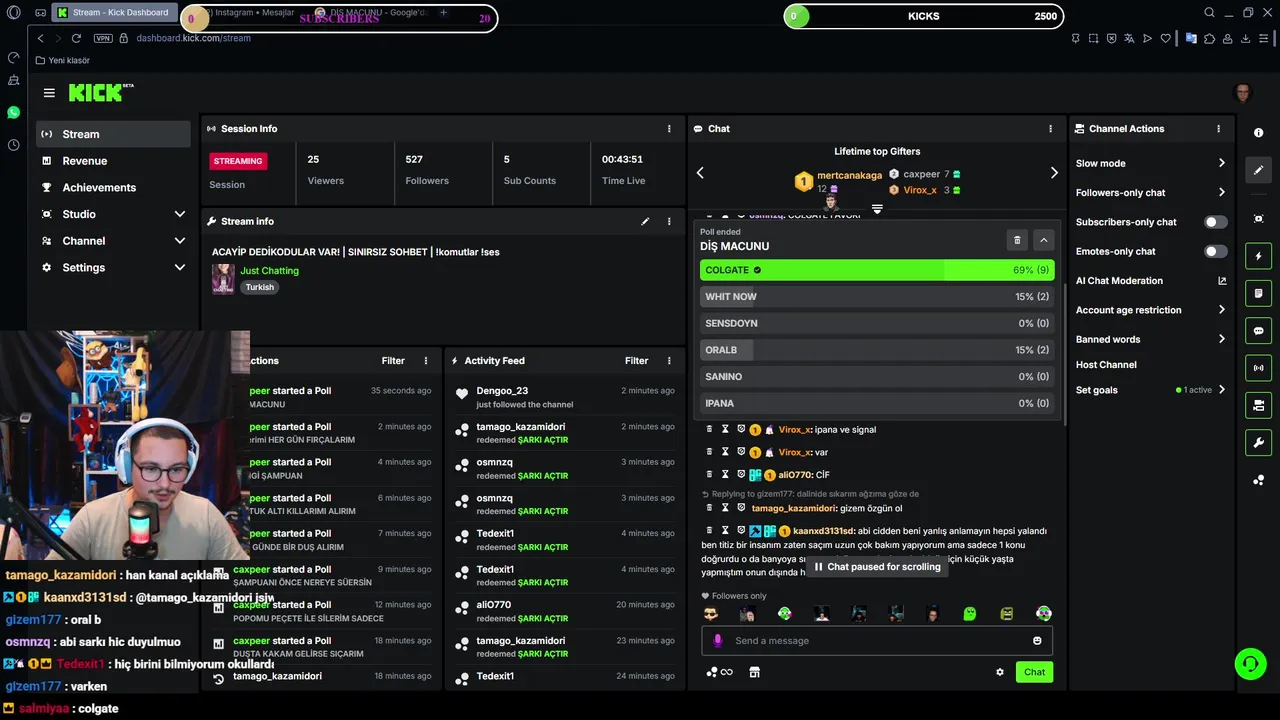Click the Dengoo_23 follow activity entry
This screenshot has width=1280, height=720.
click(x=564, y=397)
